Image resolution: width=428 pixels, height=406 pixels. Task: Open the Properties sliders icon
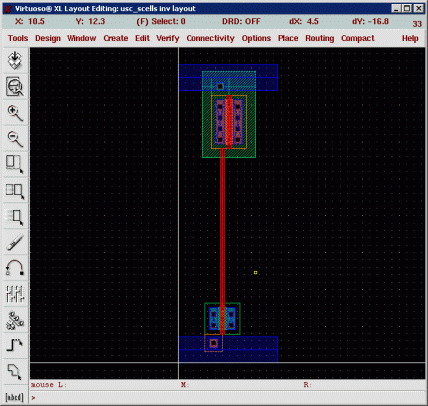click(x=15, y=294)
